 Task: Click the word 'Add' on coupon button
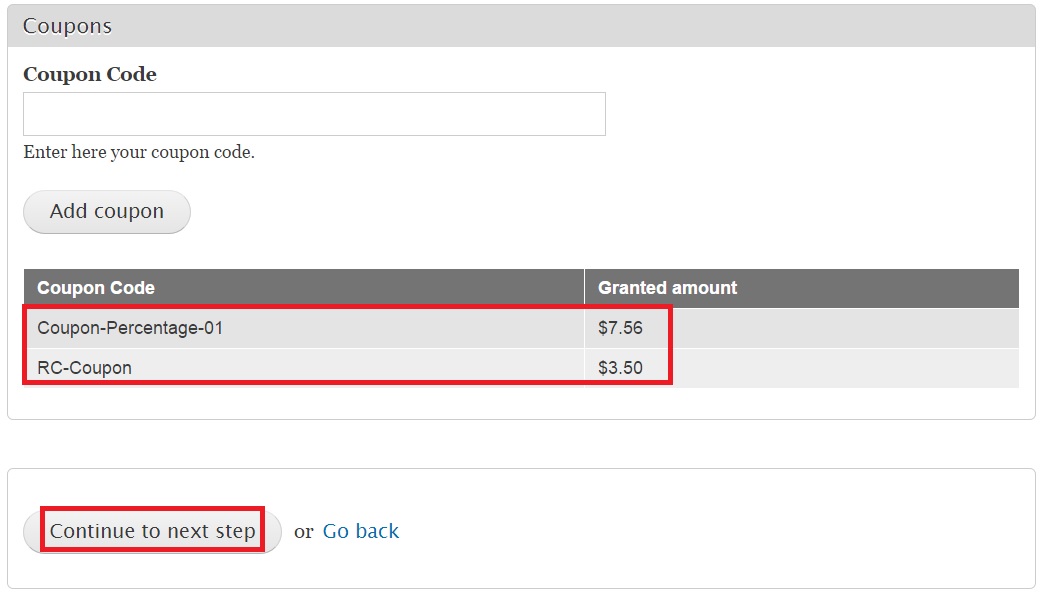click(x=69, y=211)
